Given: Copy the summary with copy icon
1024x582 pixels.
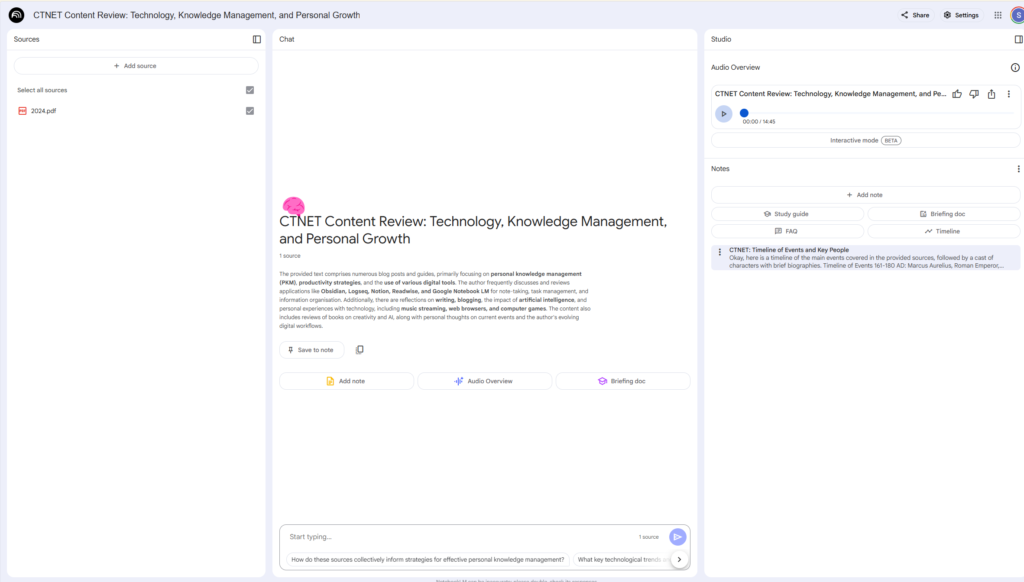Looking at the screenshot, I should coord(360,350).
